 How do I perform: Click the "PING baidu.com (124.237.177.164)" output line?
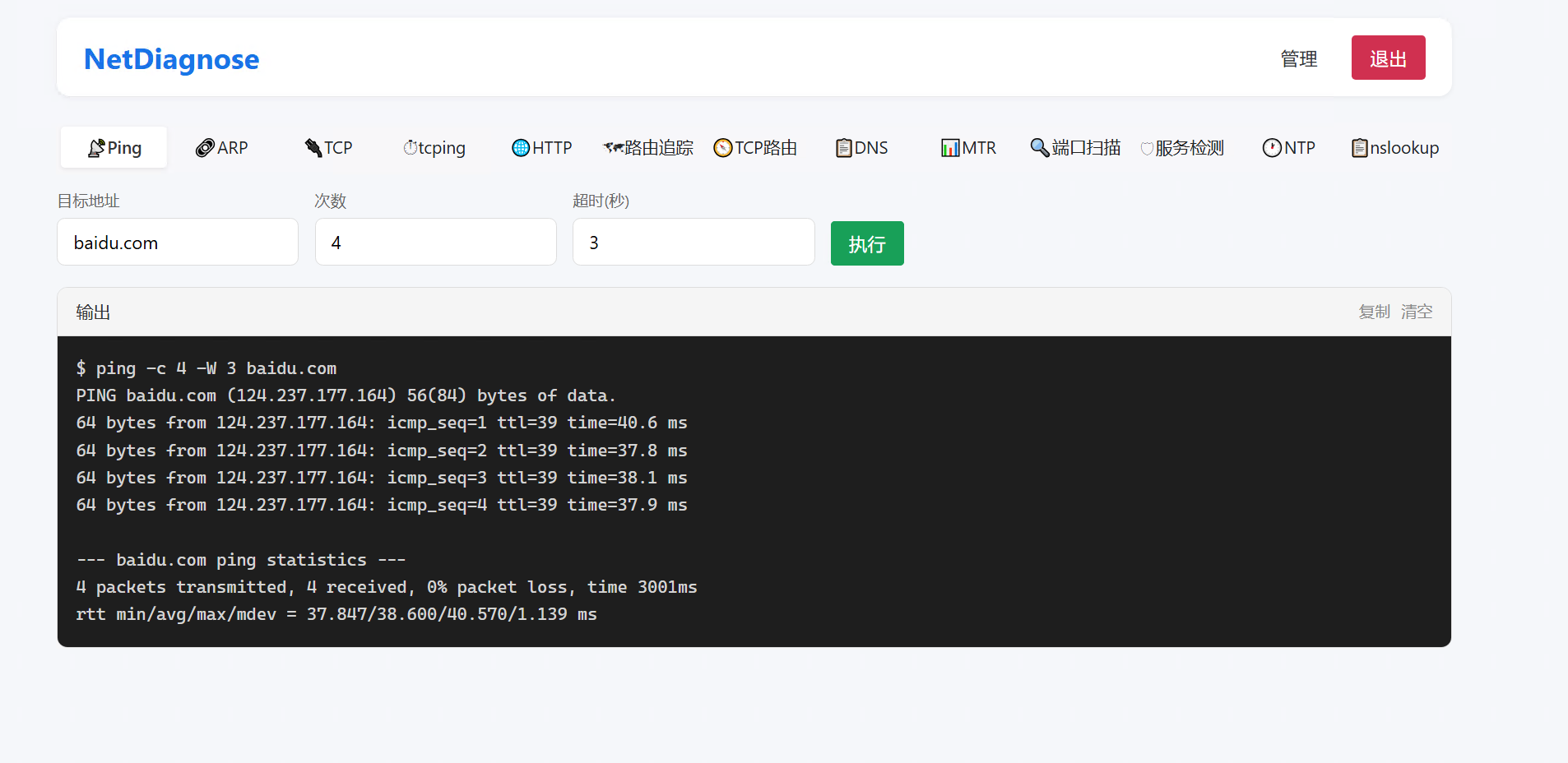(346, 395)
